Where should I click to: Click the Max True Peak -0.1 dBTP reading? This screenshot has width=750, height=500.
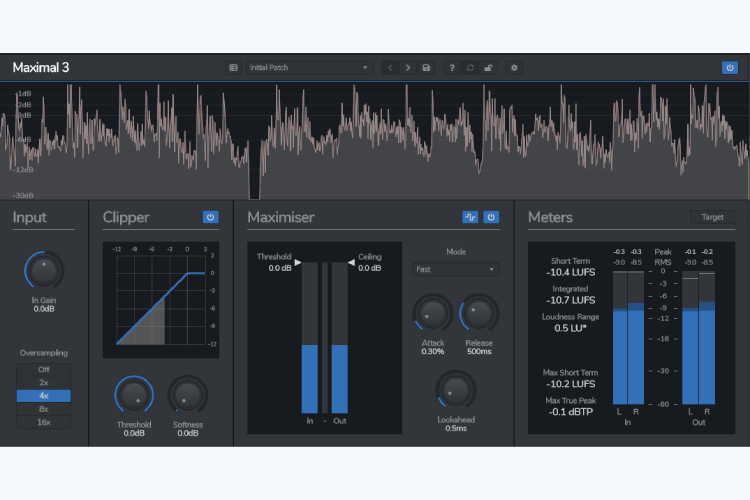coord(571,412)
